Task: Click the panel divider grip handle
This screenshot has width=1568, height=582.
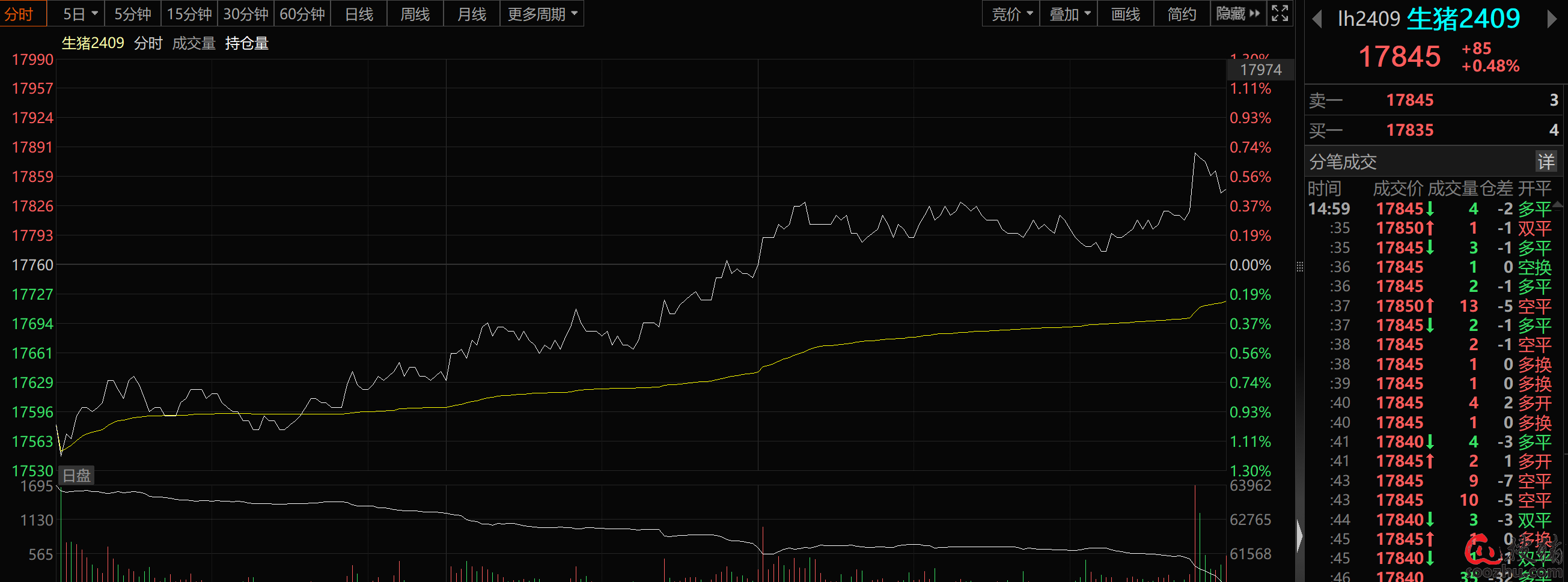Action: click(x=1299, y=266)
